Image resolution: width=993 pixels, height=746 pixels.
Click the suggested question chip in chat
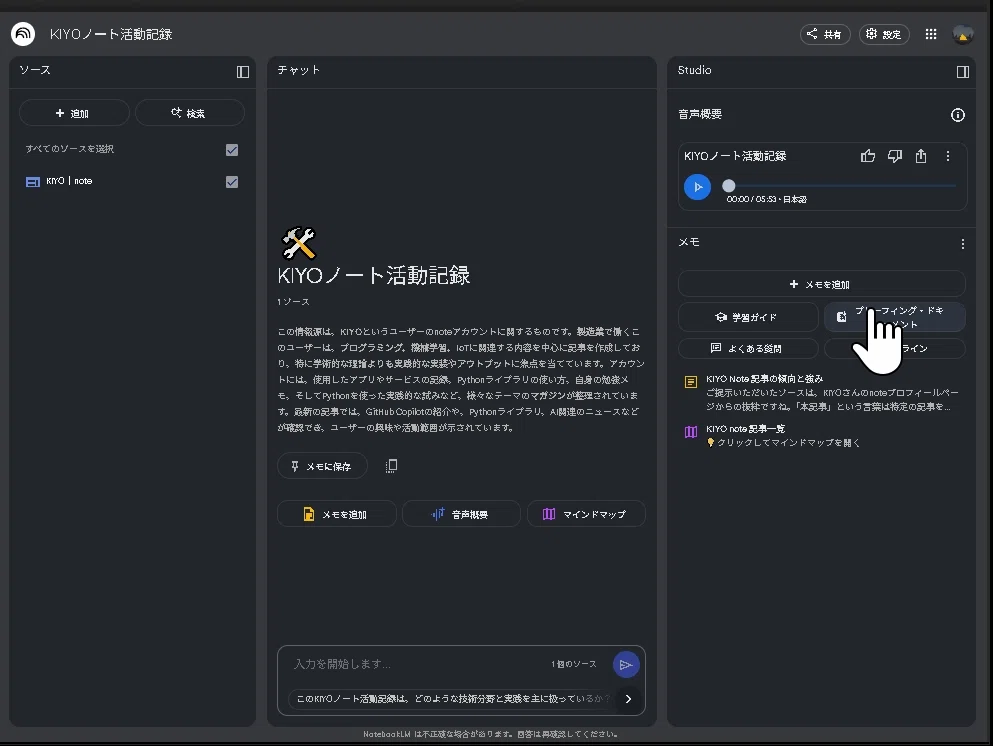(x=451, y=699)
